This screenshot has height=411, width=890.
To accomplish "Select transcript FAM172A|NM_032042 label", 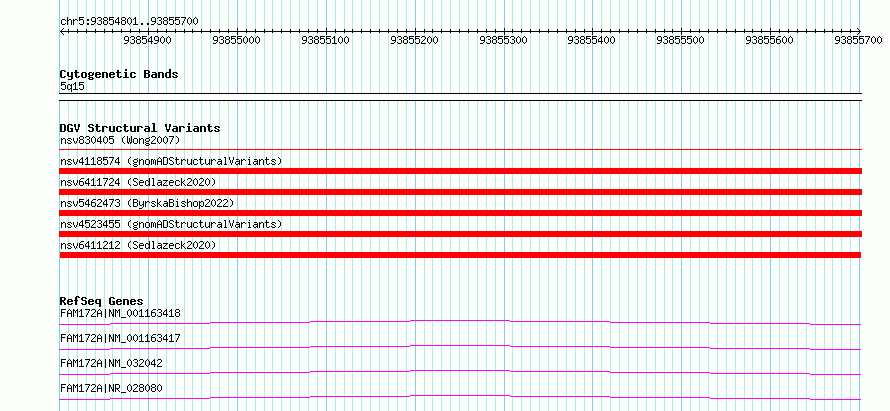I will tap(111, 363).
